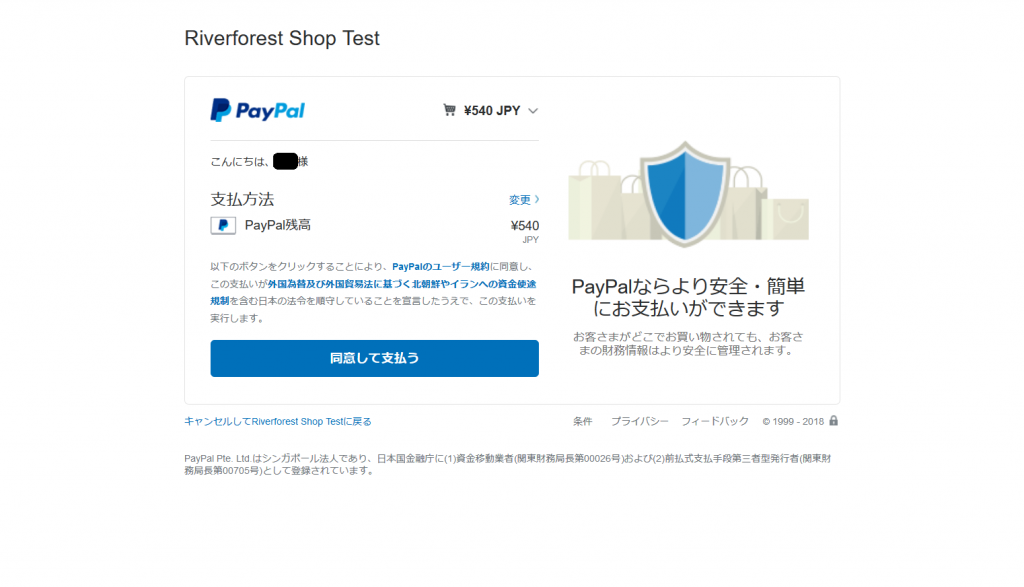Cancel and return to Riverforest Shop Test
The height and width of the screenshot is (587, 1024).
278,422
